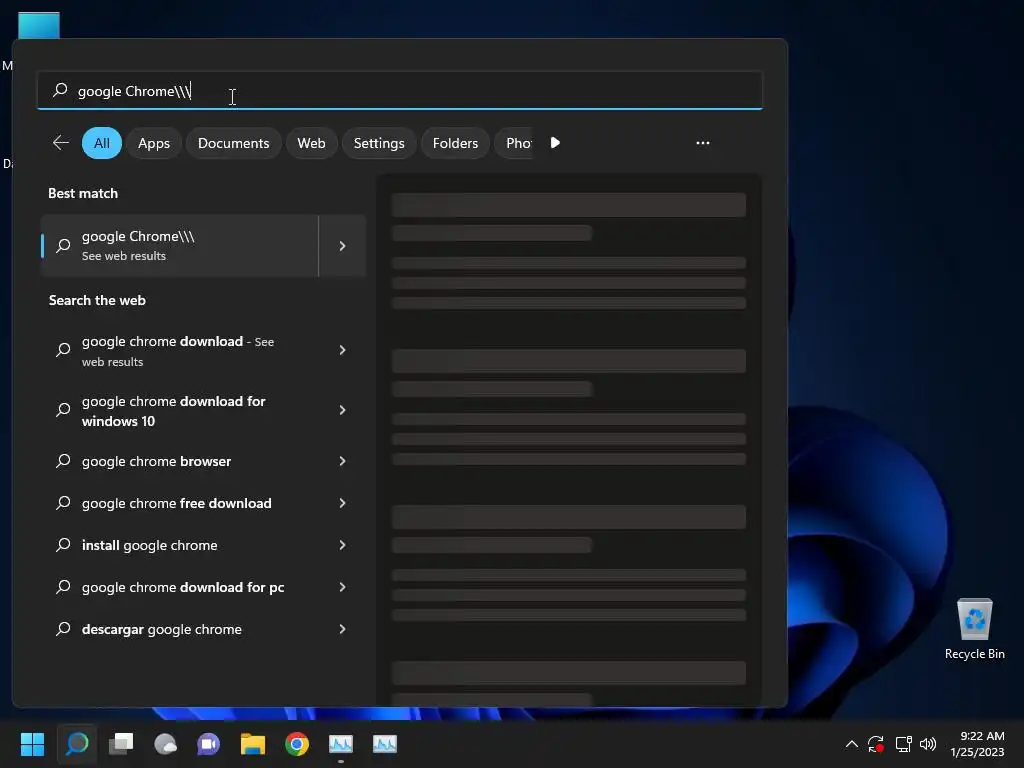The height and width of the screenshot is (768, 1024).
Task: Click magnifier icon beside 'google chrome download for pc'
Action: (x=63, y=587)
